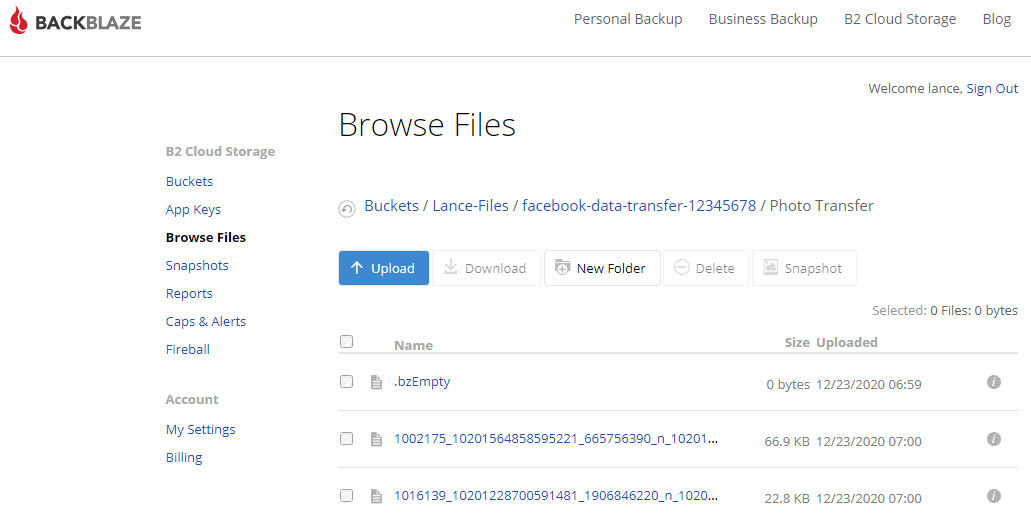Open Reports in the sidebar
This screenshot has width=1031, height=521.
[x=189, y=293]
